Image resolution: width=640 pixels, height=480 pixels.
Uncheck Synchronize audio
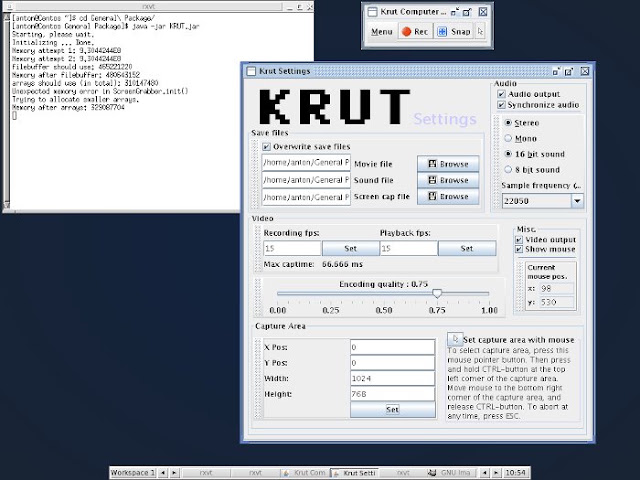pos(501,105)
